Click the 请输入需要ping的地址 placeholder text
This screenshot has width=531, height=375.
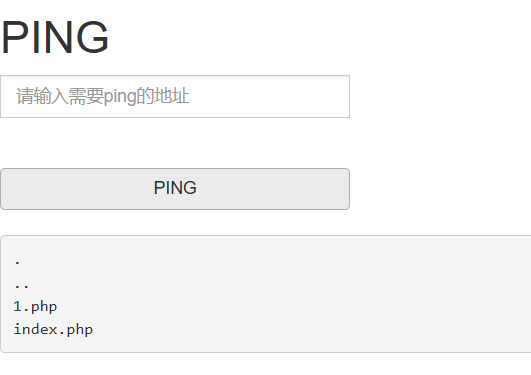point(103,96)
